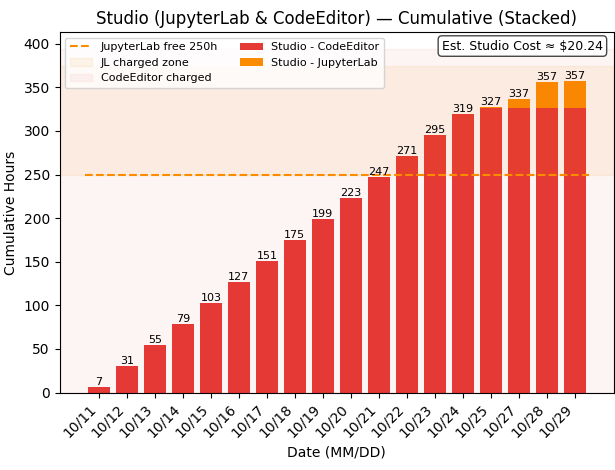615x470 pixels.
Task: Click the Date (MM/DD) x-axis title
Action: tap(336, 452)
